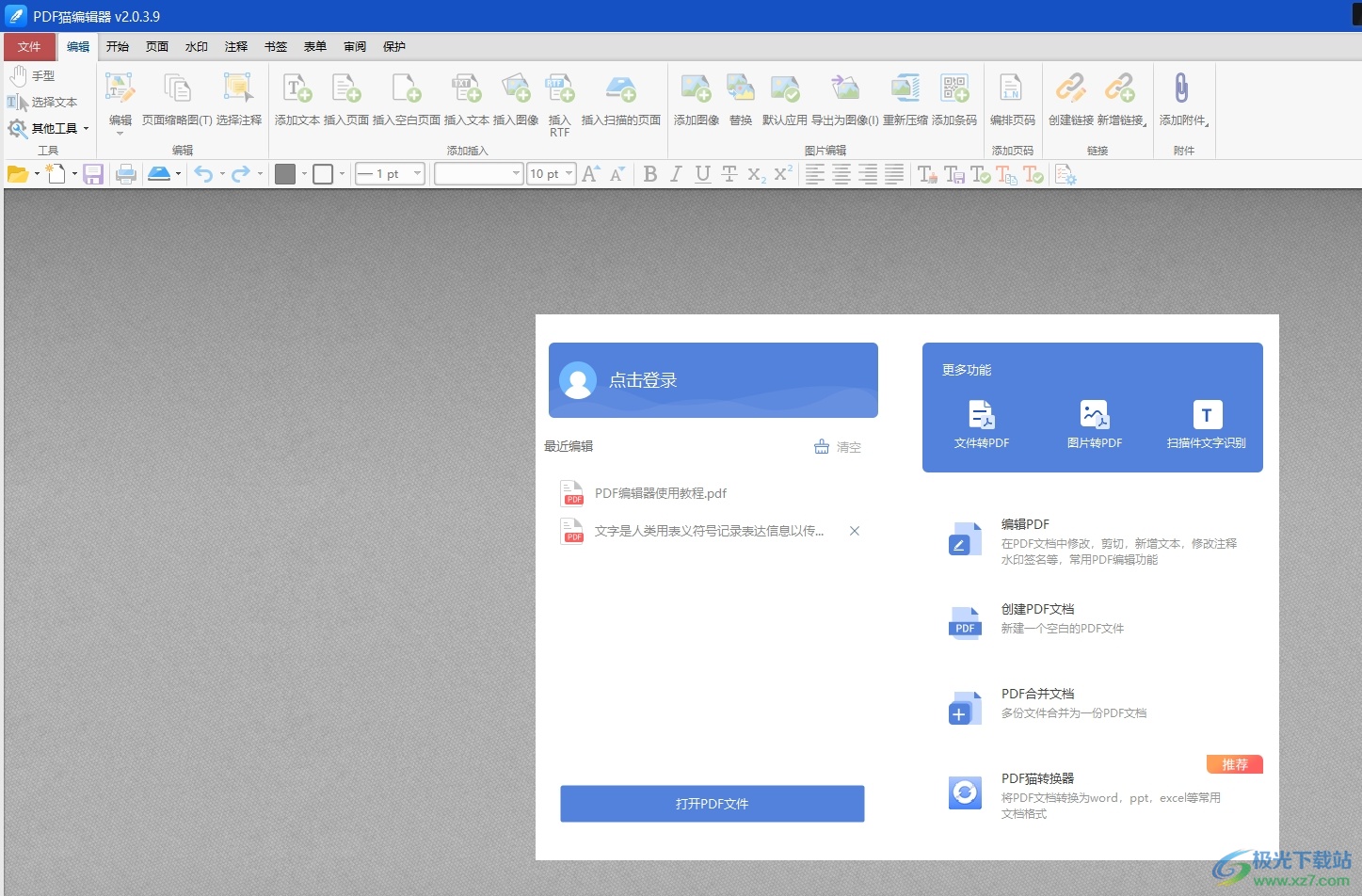Toggle subscript formatting
Viewport: 1362px width, 896px height.
point(756,174)
